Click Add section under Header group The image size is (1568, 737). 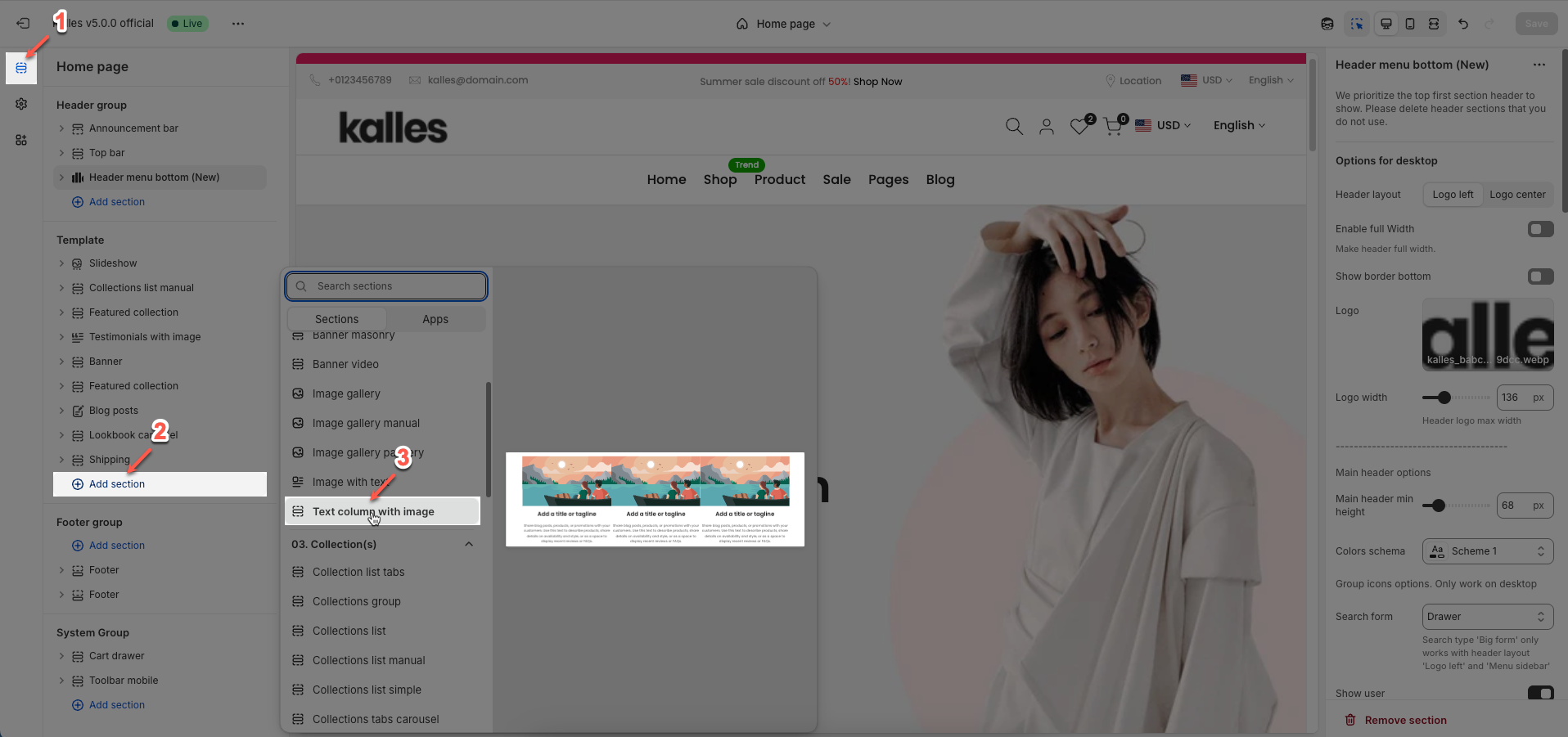click(x=117, y=202)
